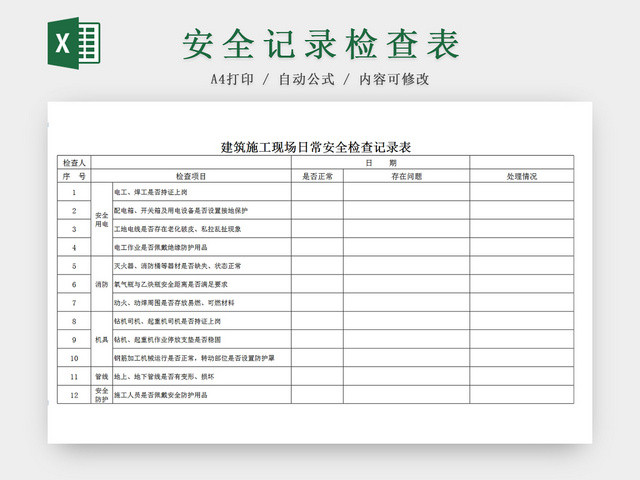Click the item 电工作业是否佩戴绝缘防护用品
The width and height of the screenshot is (640, 480).
click(x=161, y=247)
